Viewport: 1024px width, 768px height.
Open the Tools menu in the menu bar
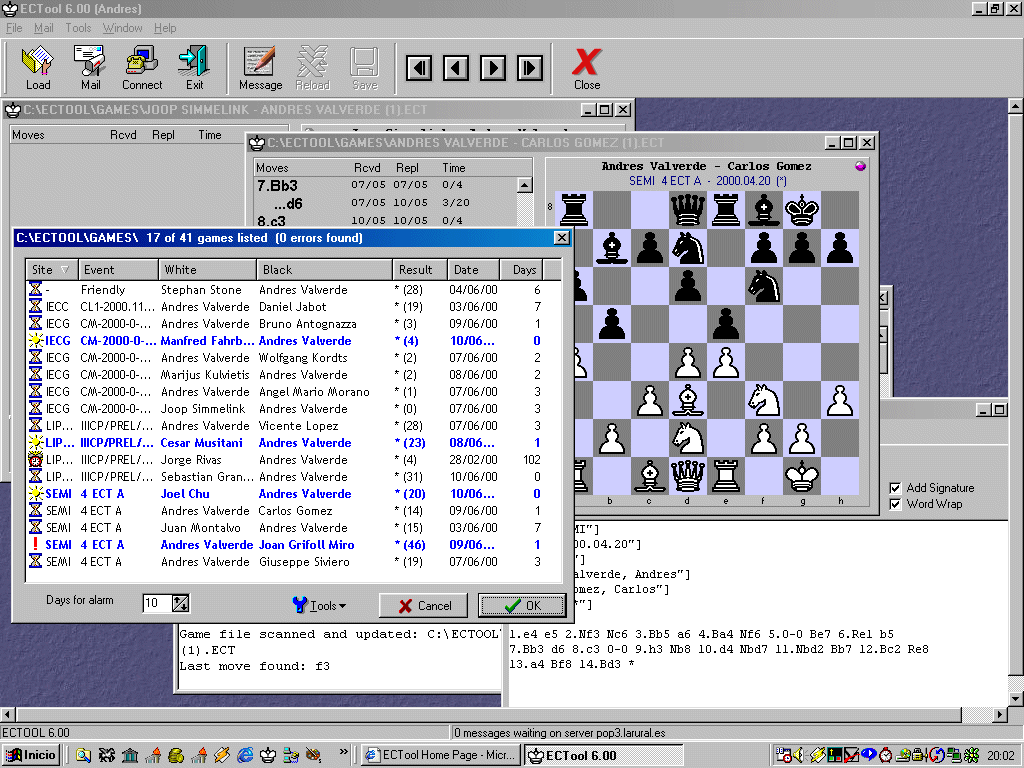coord(78,28)
